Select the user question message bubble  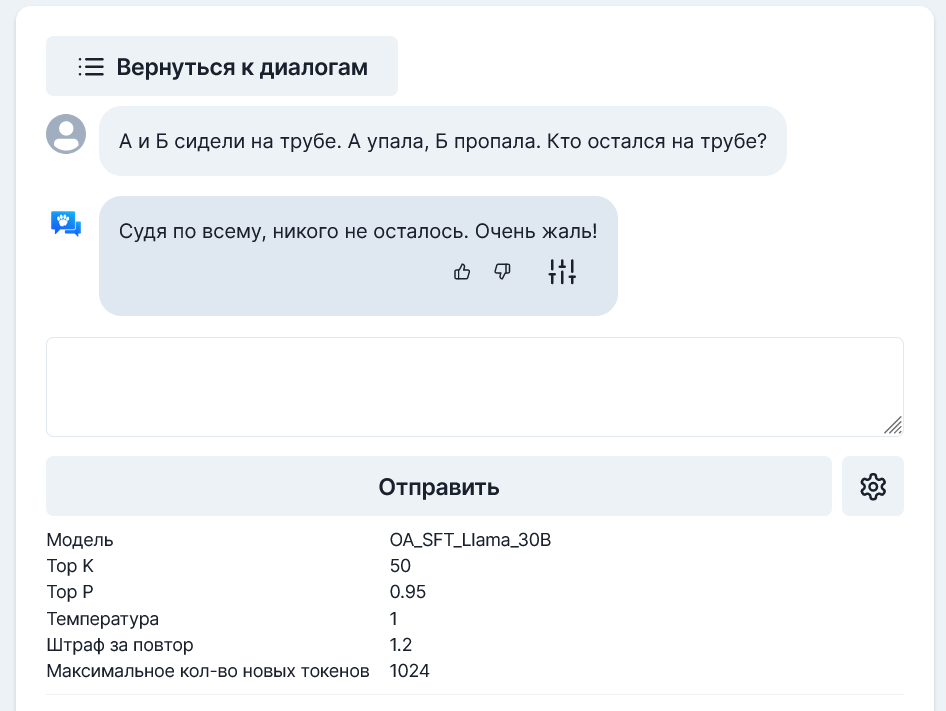442,141
